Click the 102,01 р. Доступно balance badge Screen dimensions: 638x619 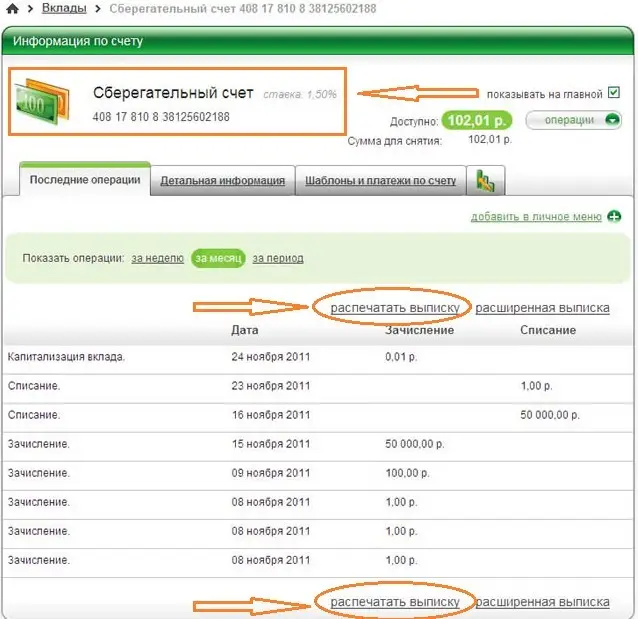click(x=476, y=120)
